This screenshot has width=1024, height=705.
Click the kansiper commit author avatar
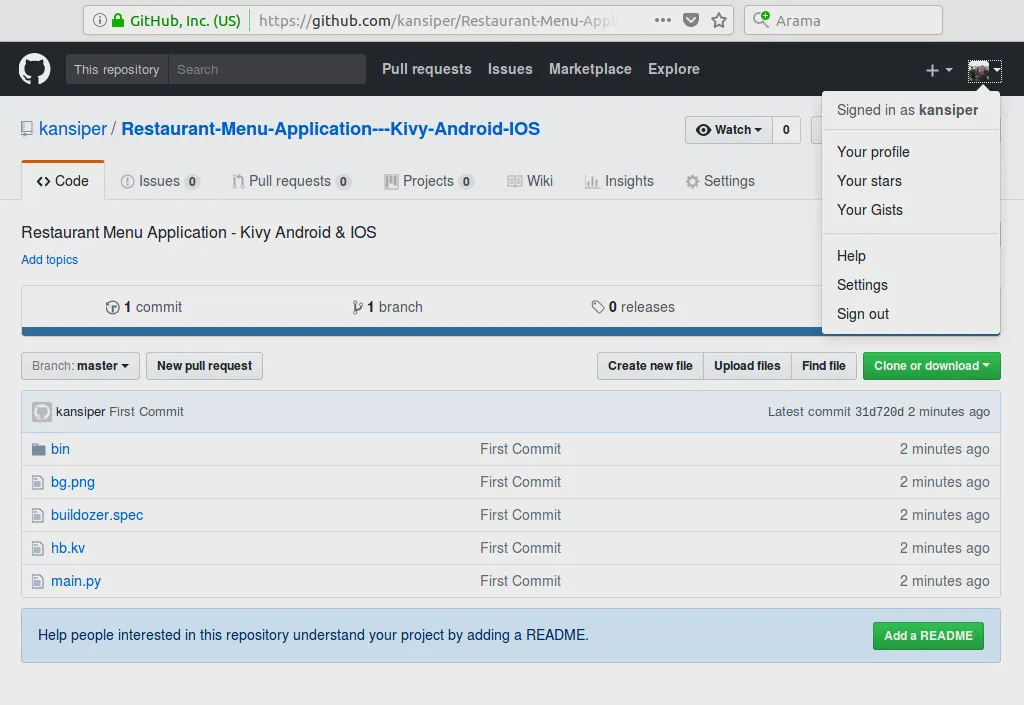[42, 412]
